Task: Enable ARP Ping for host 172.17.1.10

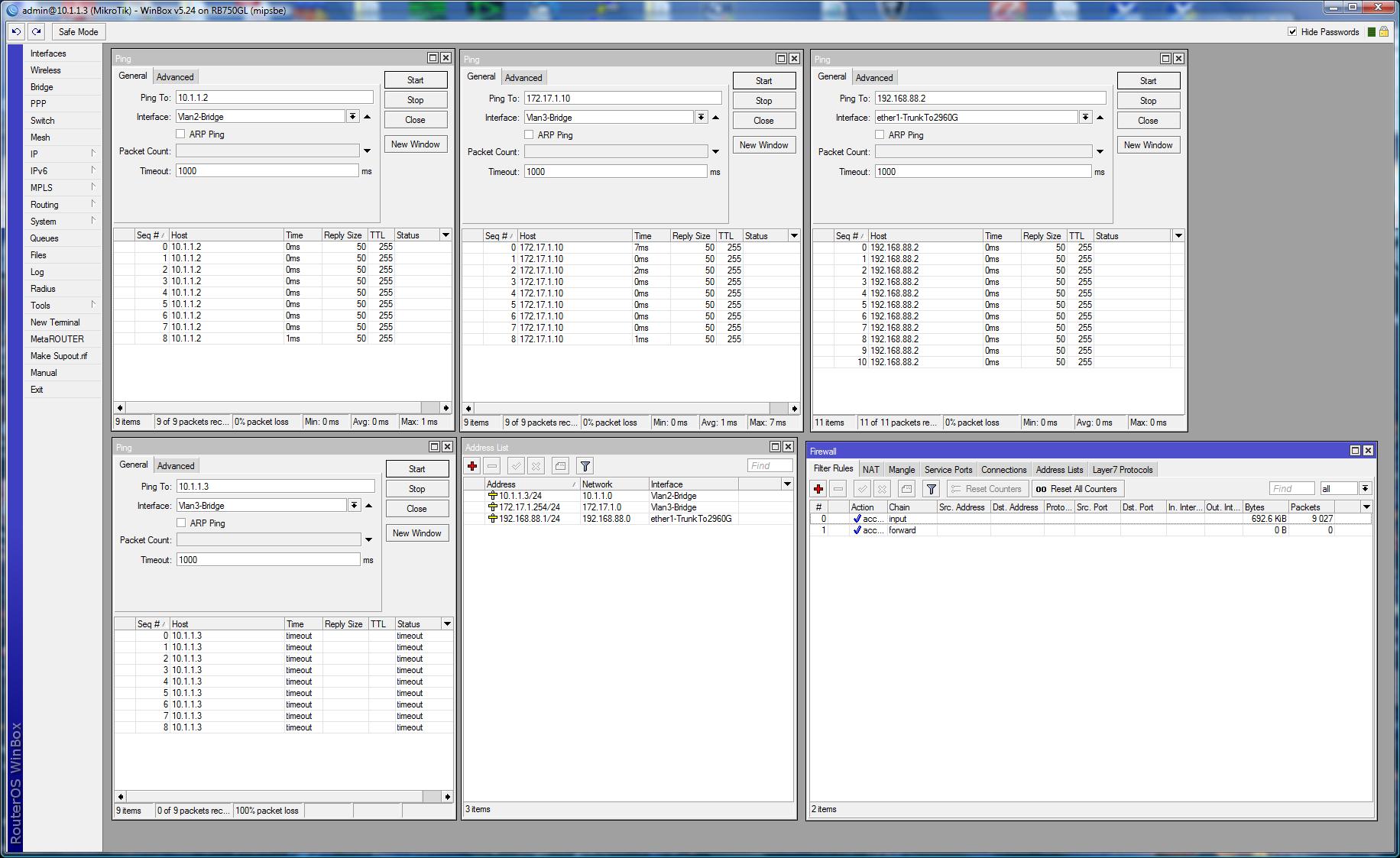Action: (529, 134)
